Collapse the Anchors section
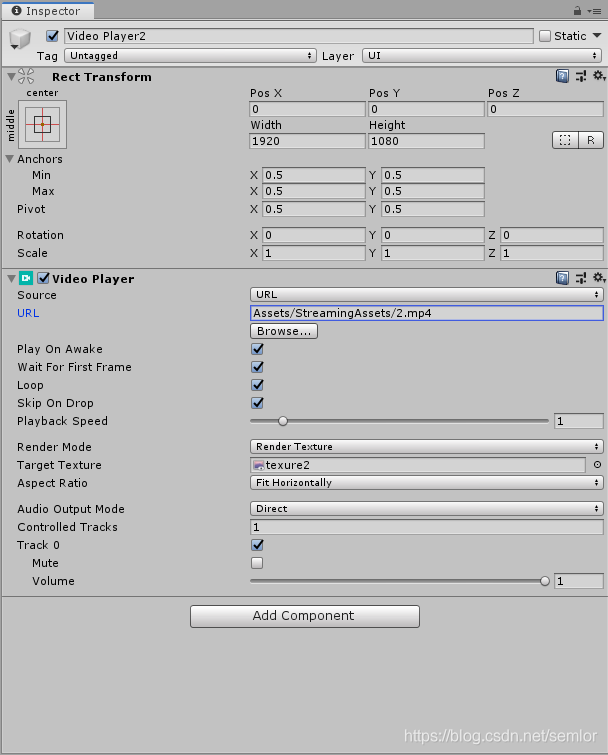Screen dimensions: 608x755 [10, 158]
